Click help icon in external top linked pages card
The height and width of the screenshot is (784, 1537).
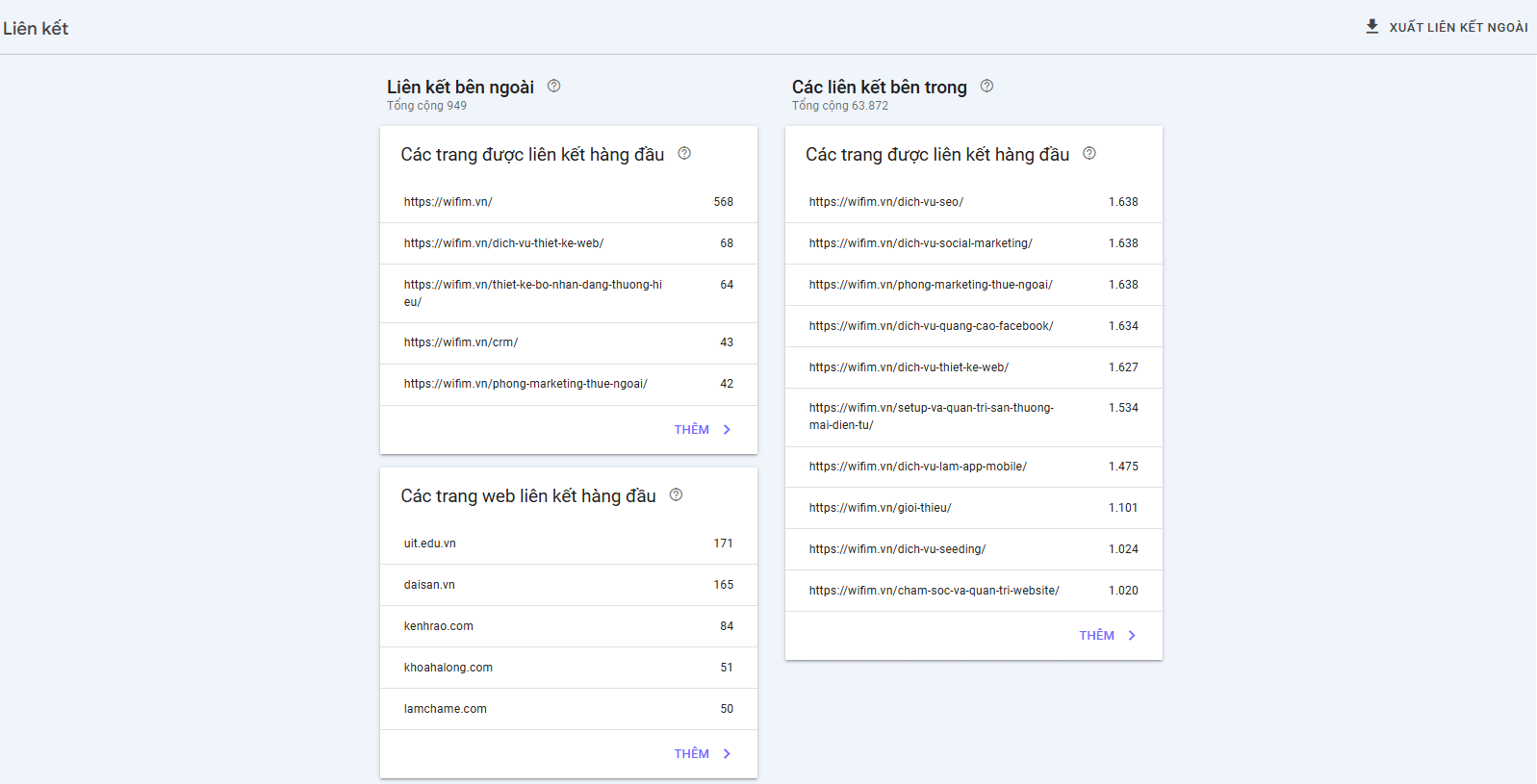click(684, 153)
